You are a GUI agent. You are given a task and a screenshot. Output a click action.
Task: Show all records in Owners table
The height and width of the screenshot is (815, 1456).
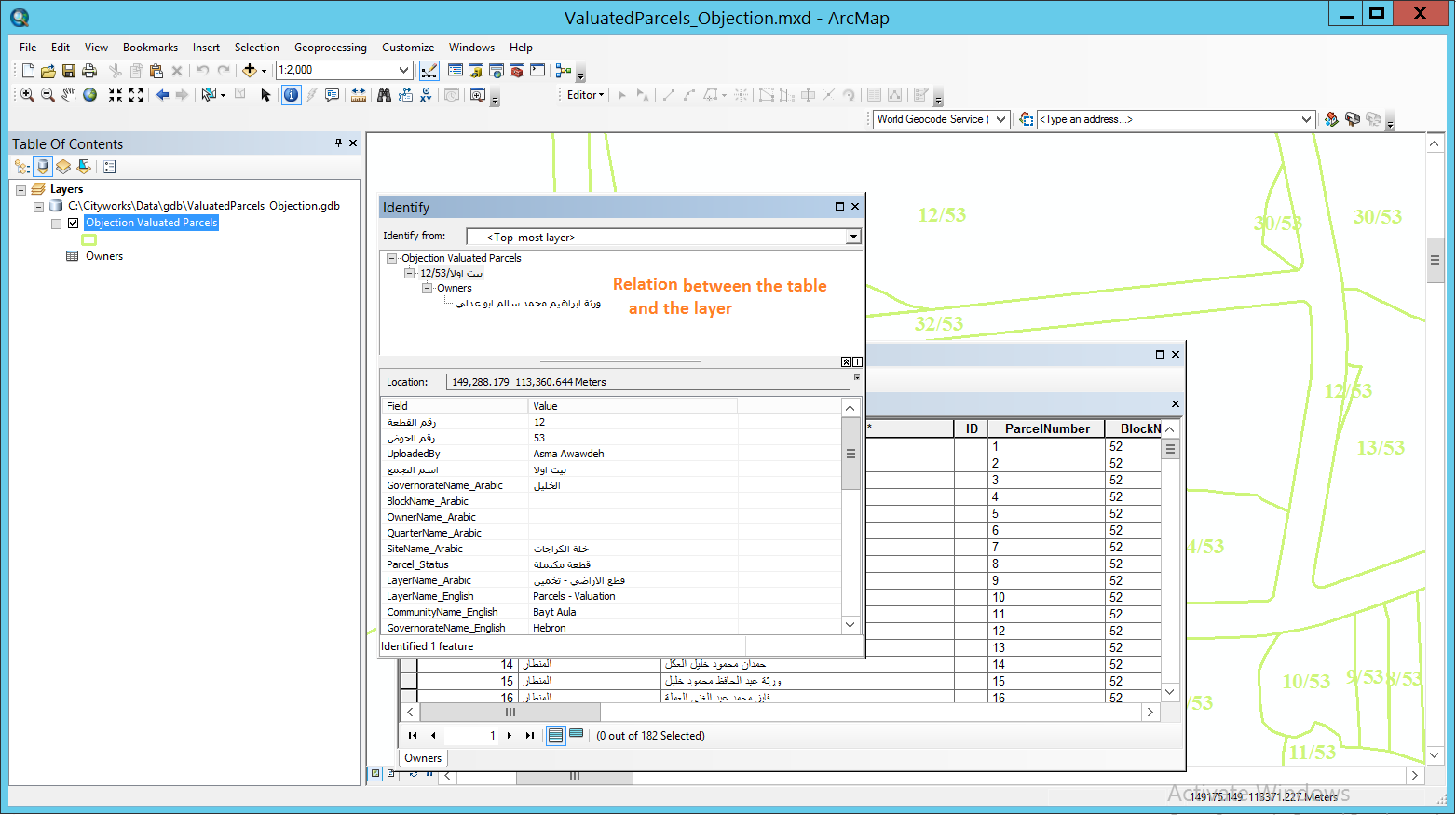click(555, 736)
